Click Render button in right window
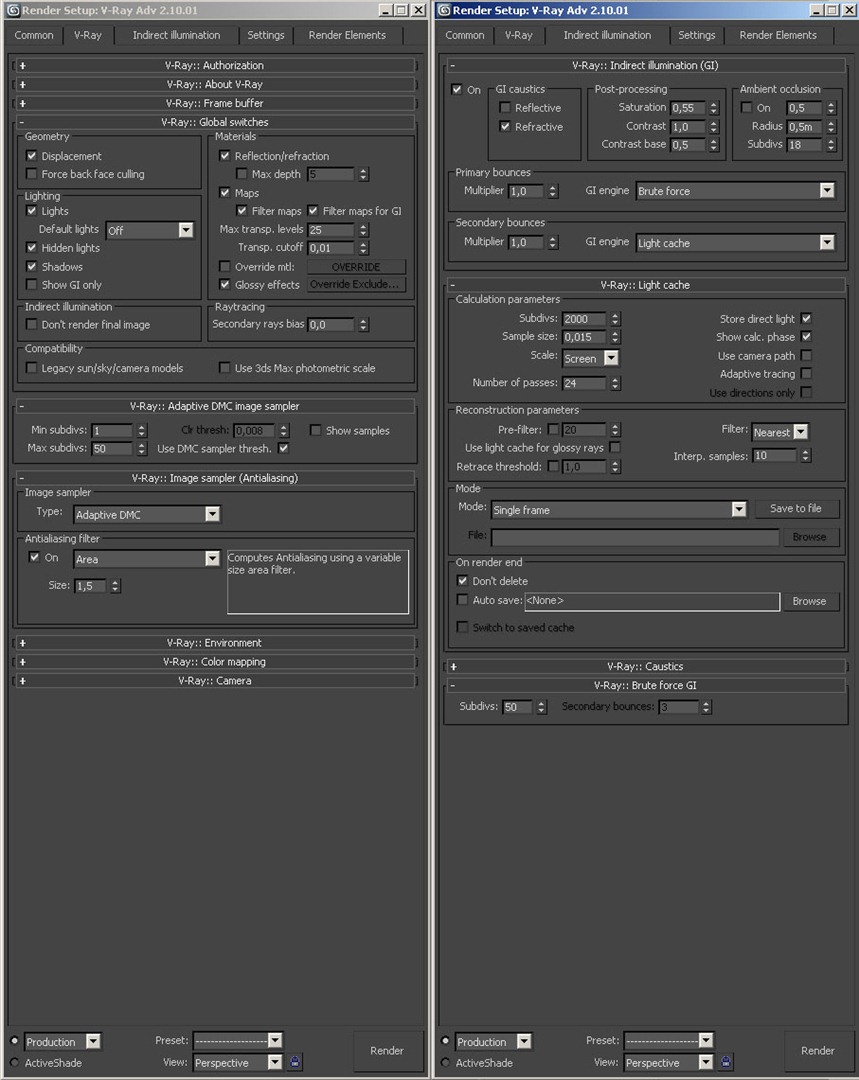This screenshot has width=859, height=1080. click(x=818, y=1050)
